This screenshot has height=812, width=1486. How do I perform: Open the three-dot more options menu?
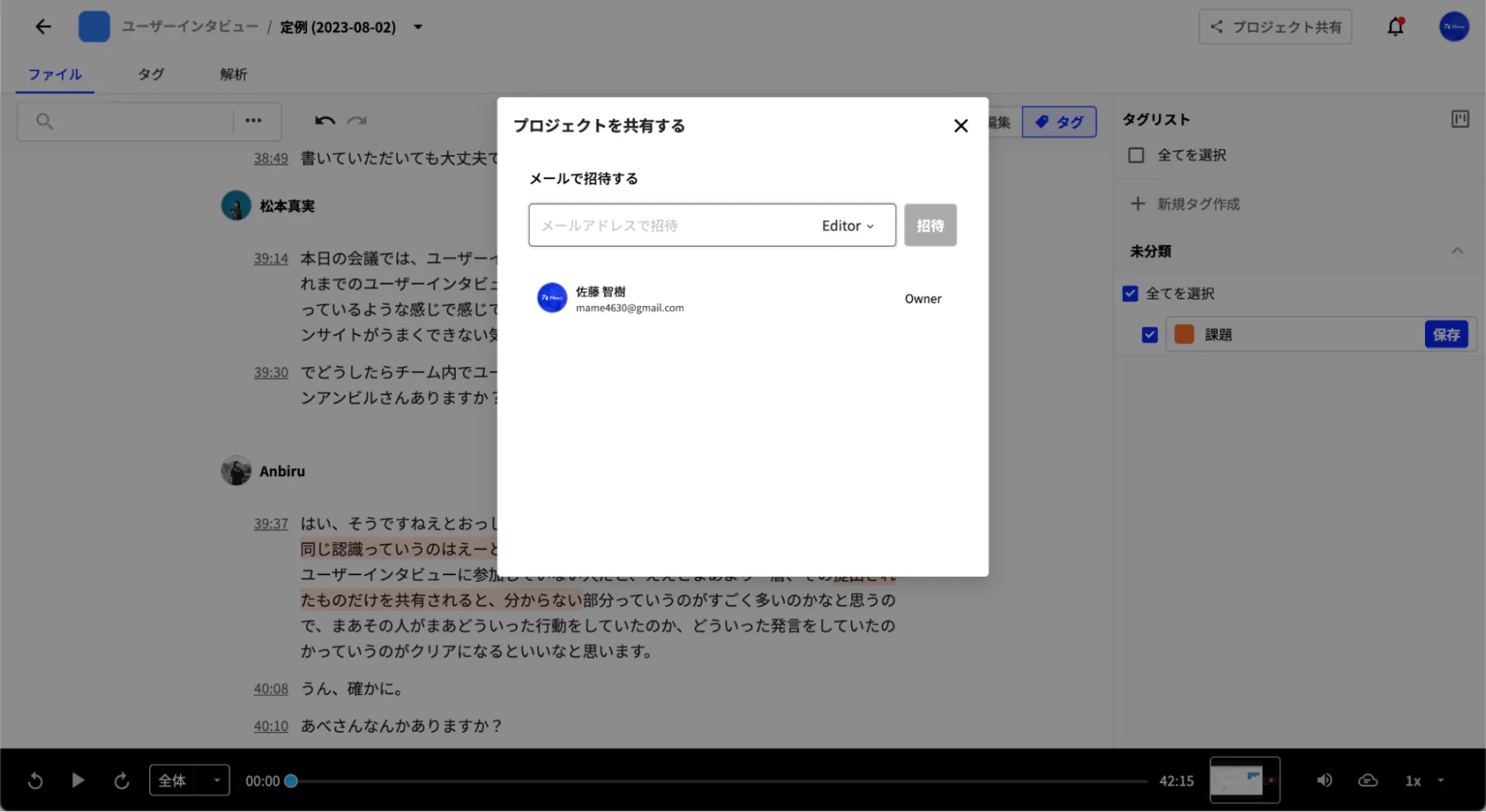[253, 120]
